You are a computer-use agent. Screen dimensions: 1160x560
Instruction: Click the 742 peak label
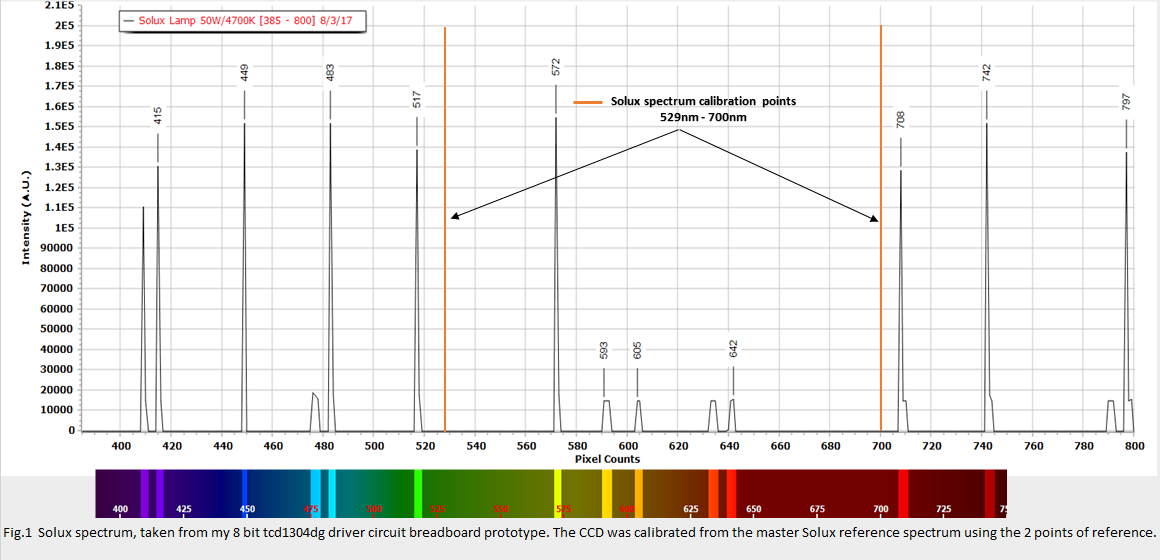pyautogui.click(x=986, y=72)
